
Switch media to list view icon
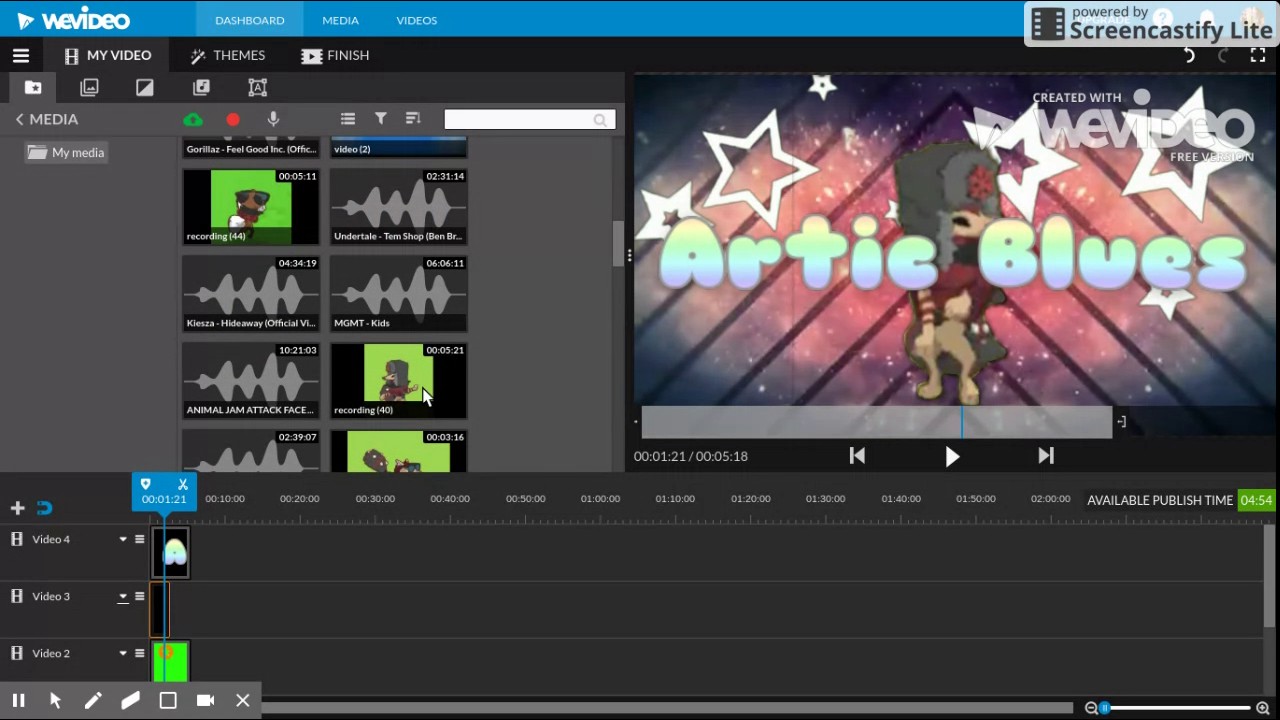[x=348, y=119]
